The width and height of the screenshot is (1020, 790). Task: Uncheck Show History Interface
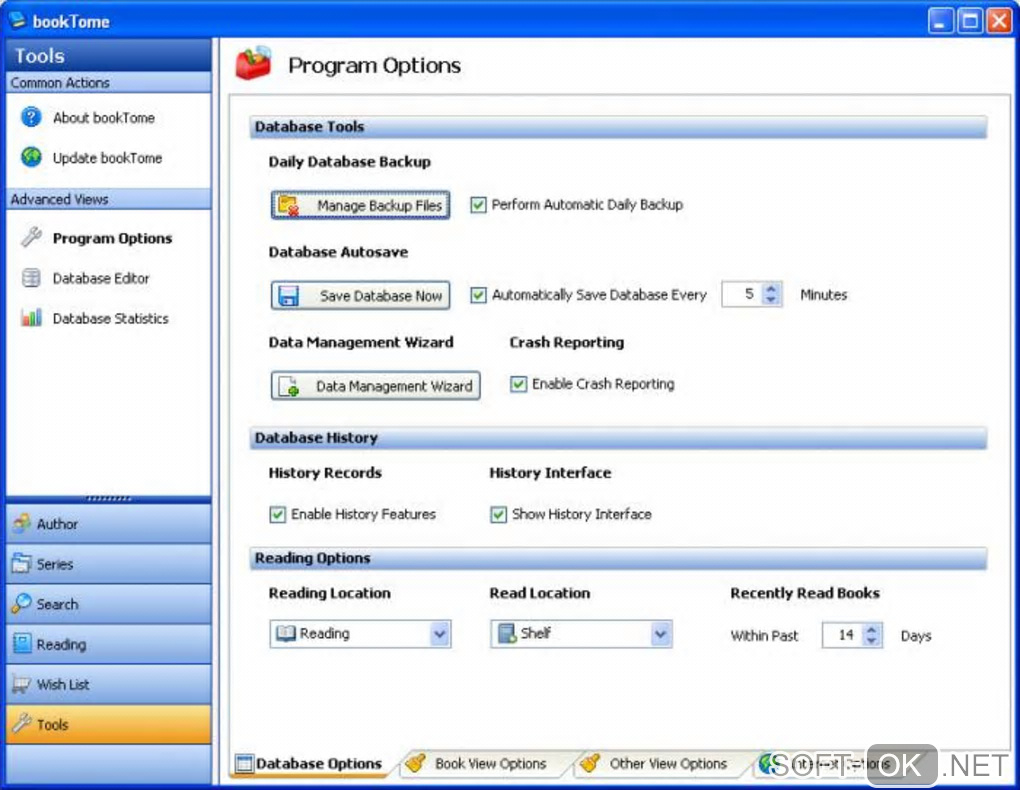(x=498, y=515)
